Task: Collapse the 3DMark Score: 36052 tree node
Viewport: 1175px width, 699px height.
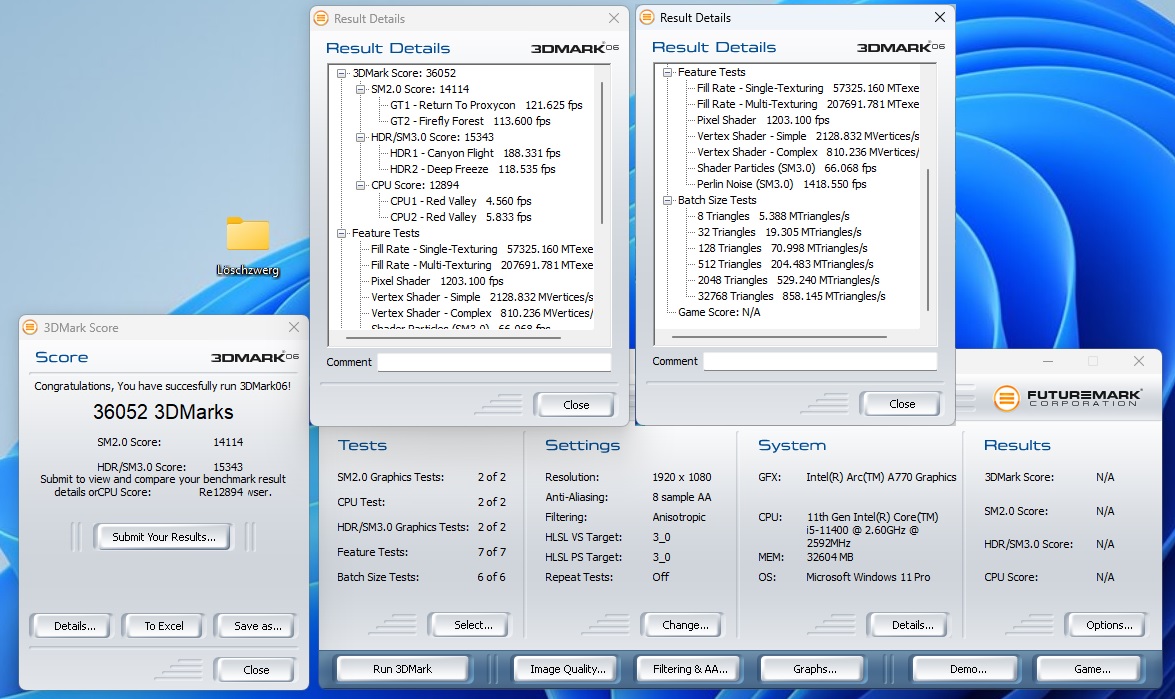Action: tap(342, 73)
